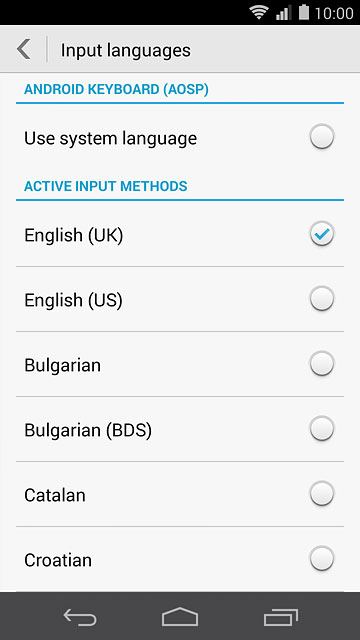Turn on the Catalan checkbox
The width and height of the screenshot is (360, 640).
click(322, 493)
